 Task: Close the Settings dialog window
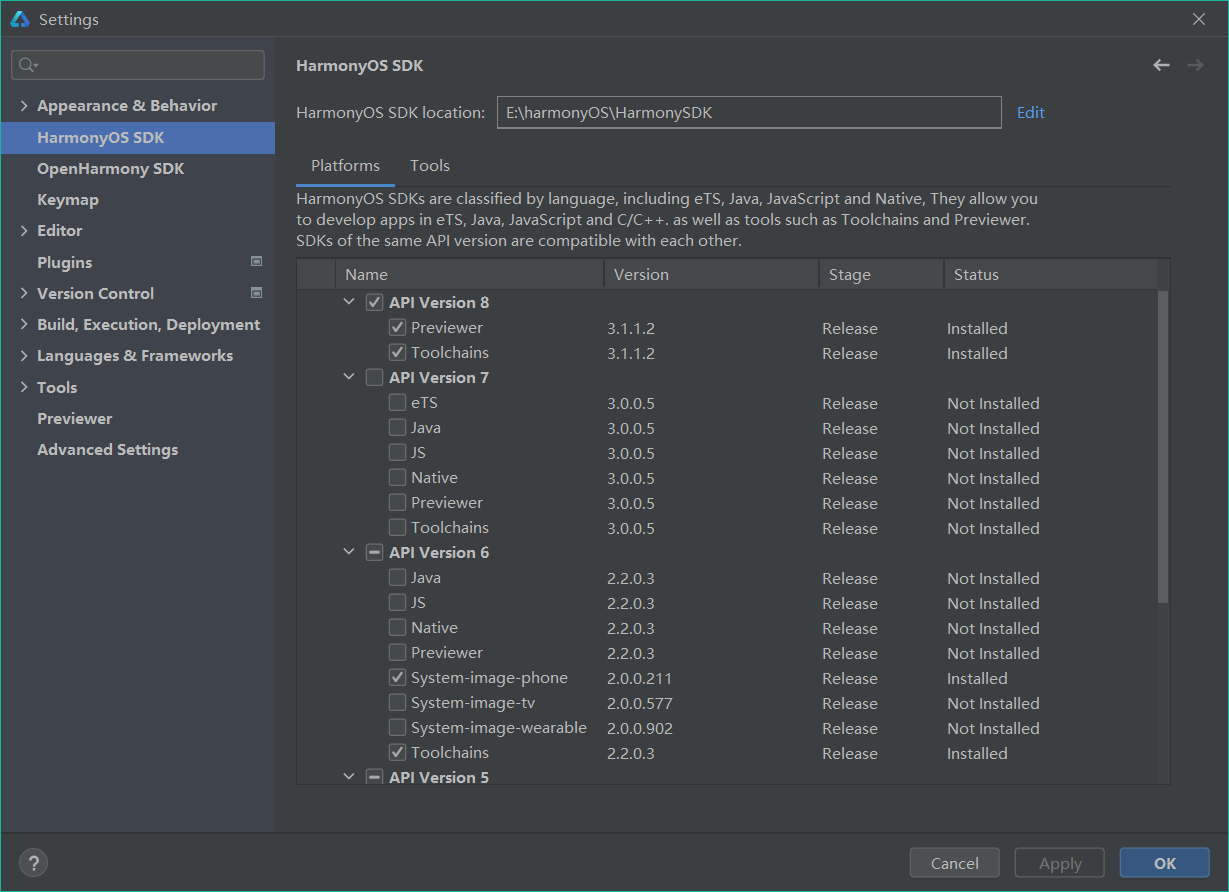coord(1199,19)
